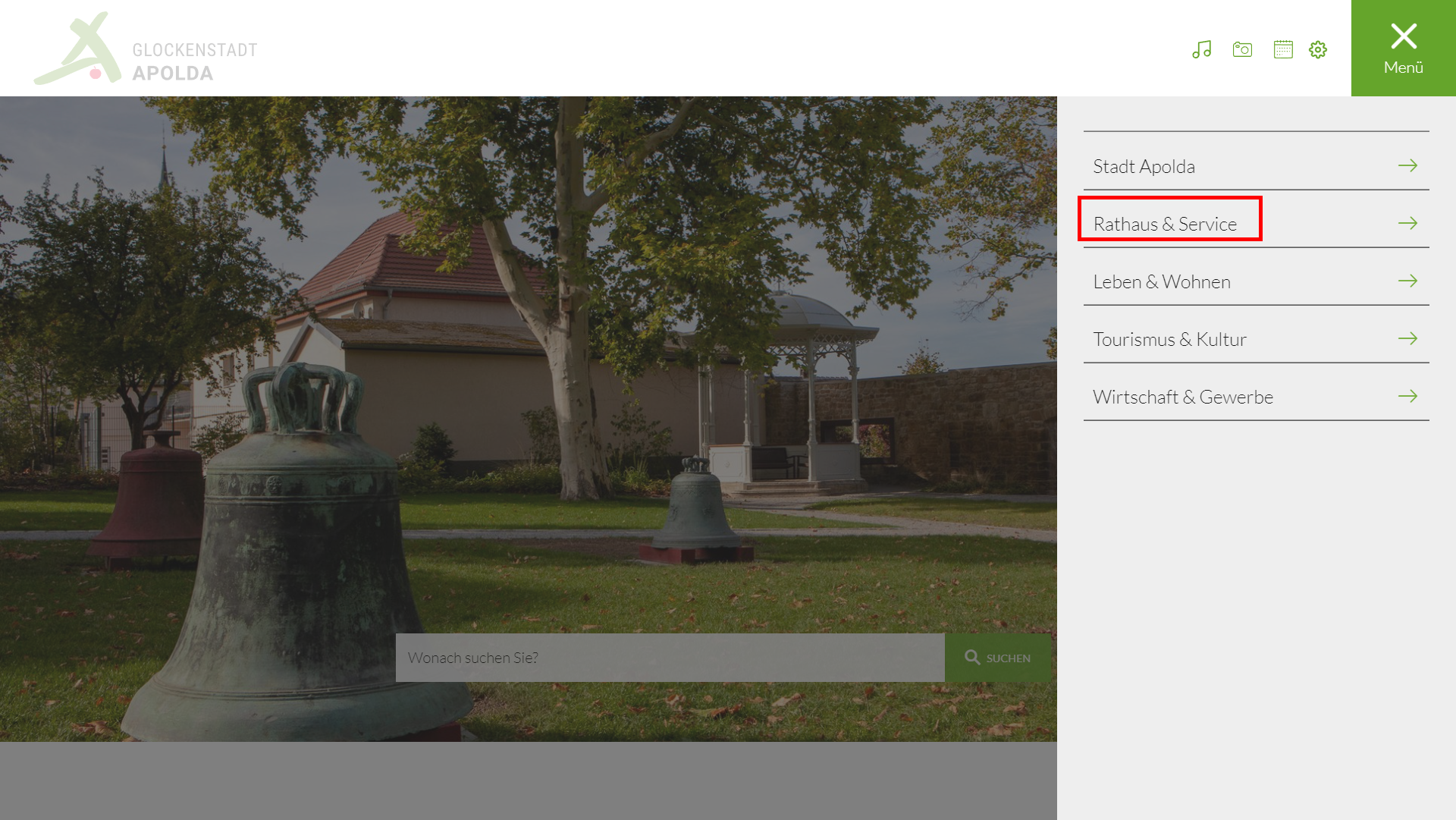Expand Leben & Wohnen submenu arrow
1456x820 pixels.
pos(1408,281)
